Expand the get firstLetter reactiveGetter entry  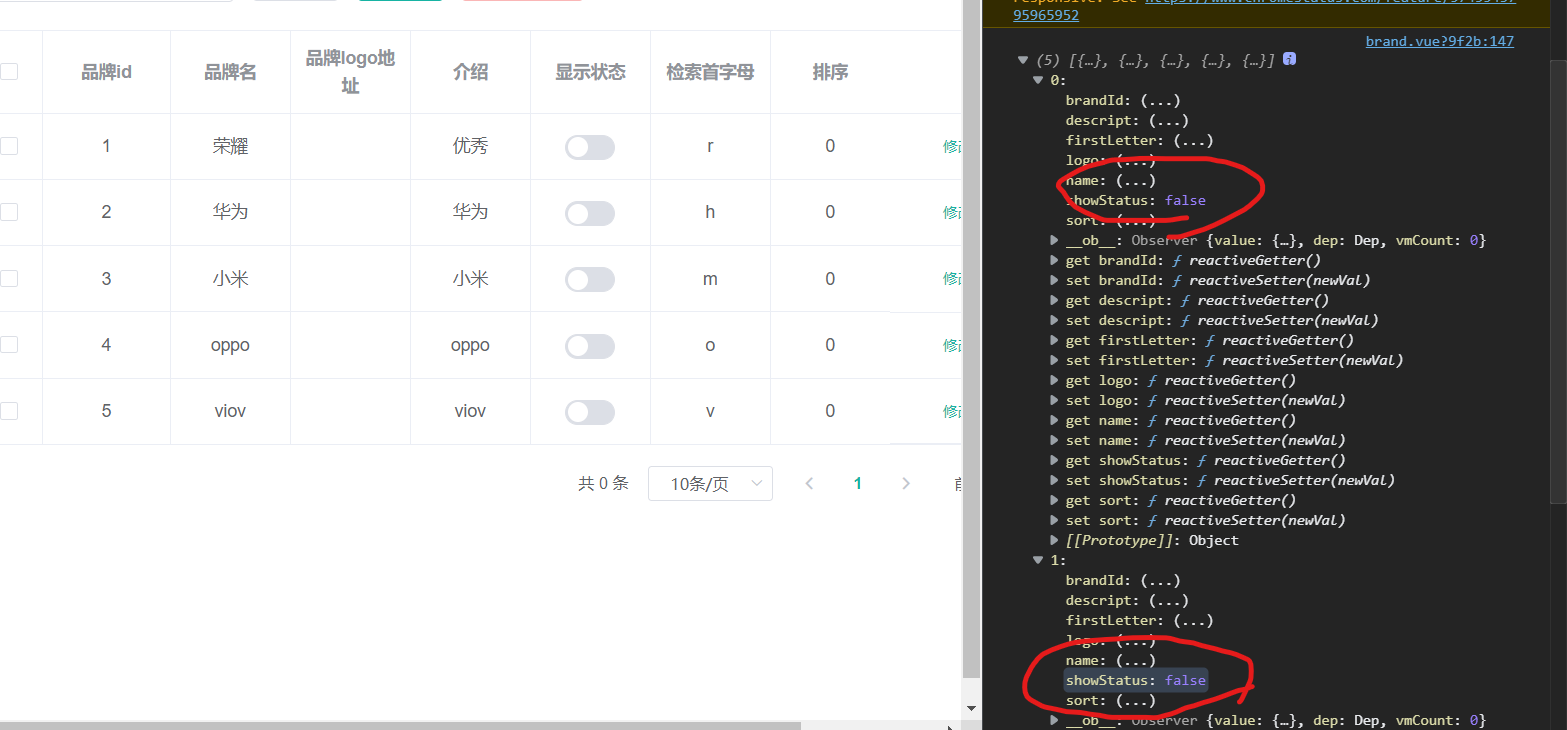point(1055,340)
